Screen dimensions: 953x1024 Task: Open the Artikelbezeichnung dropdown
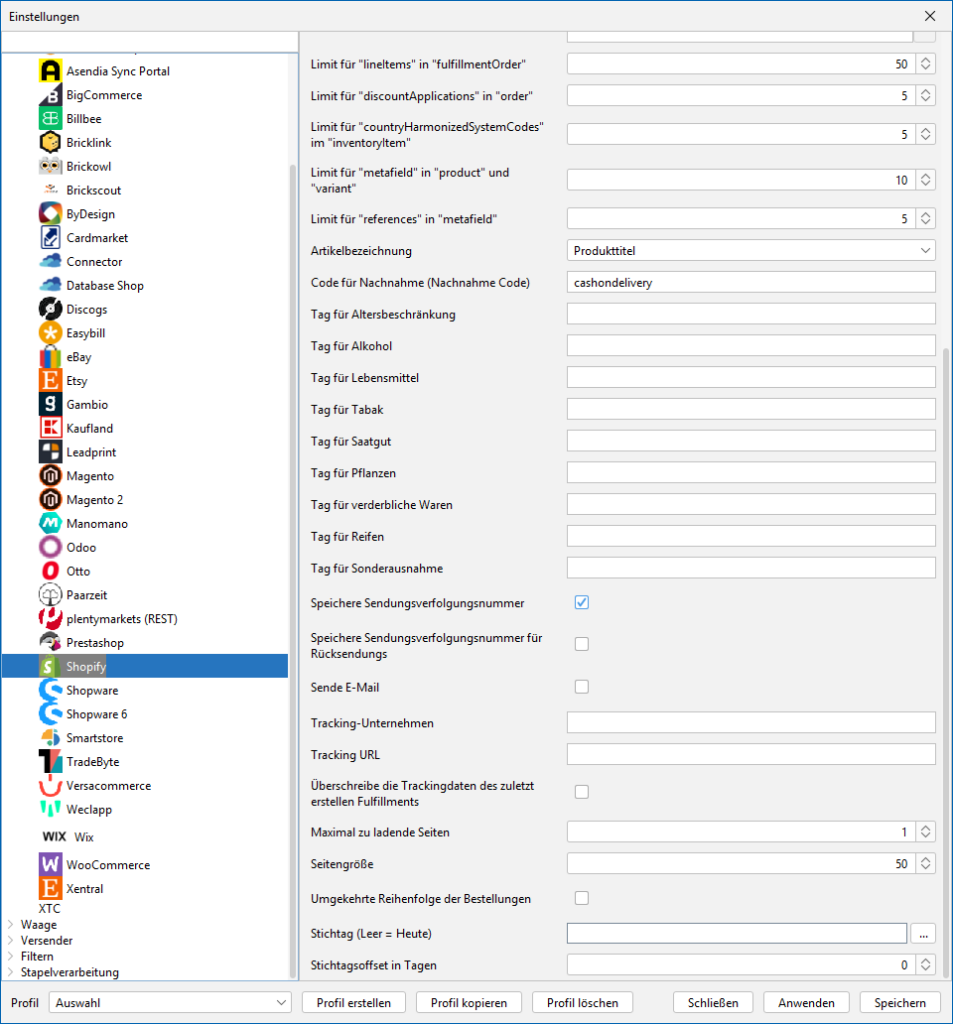coord(751,251)
